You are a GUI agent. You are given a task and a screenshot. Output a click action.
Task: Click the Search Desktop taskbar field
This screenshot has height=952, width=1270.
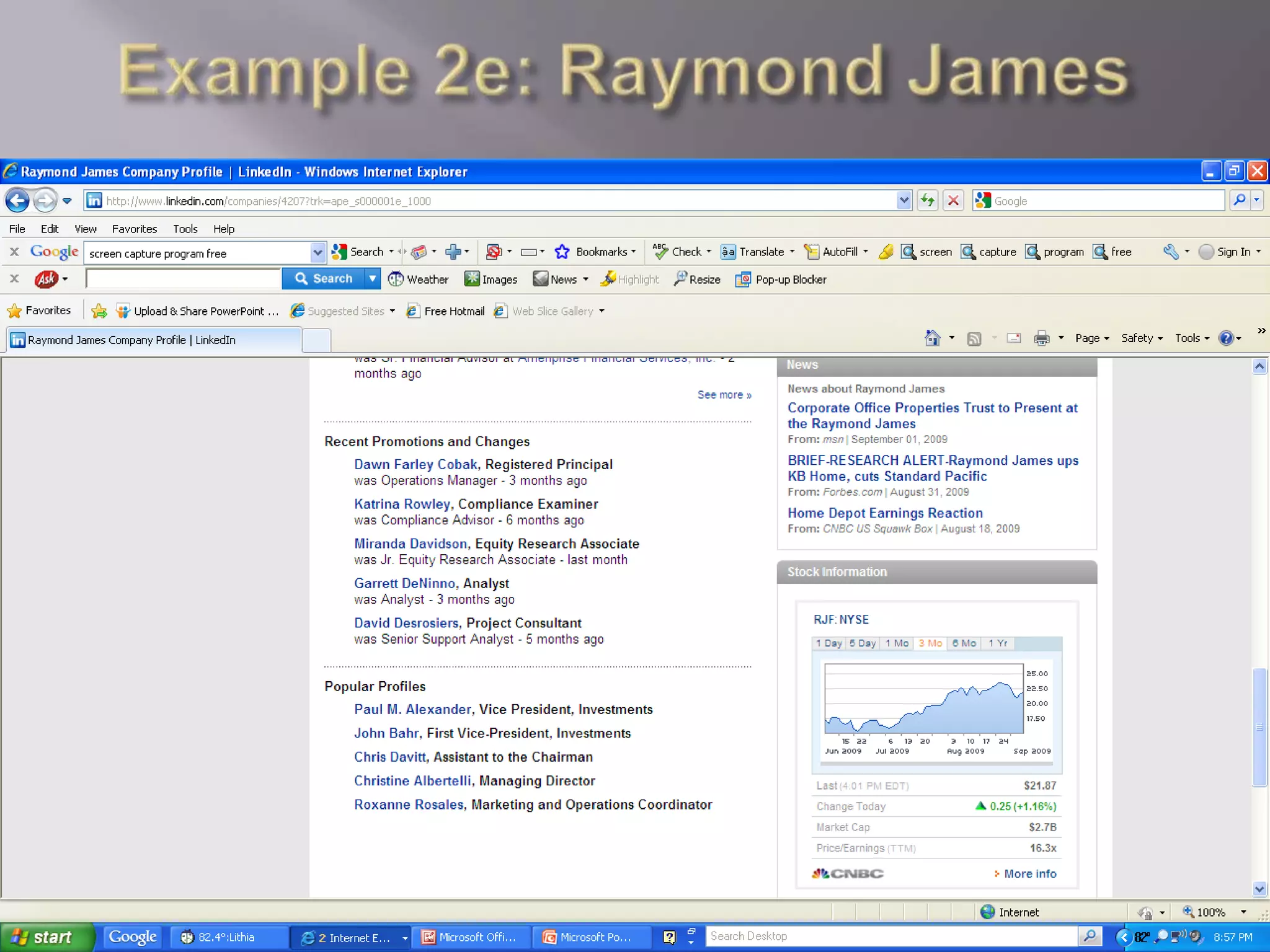click(x=892, y=937)
